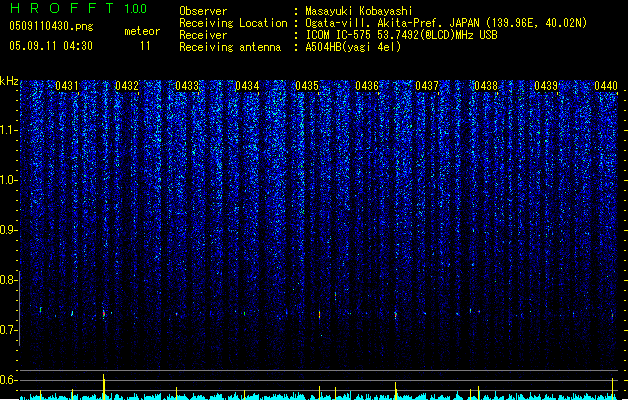This screenshot has width=629, height=400.
Task: Click the 0440 time marker
Action: coord(606,86)
